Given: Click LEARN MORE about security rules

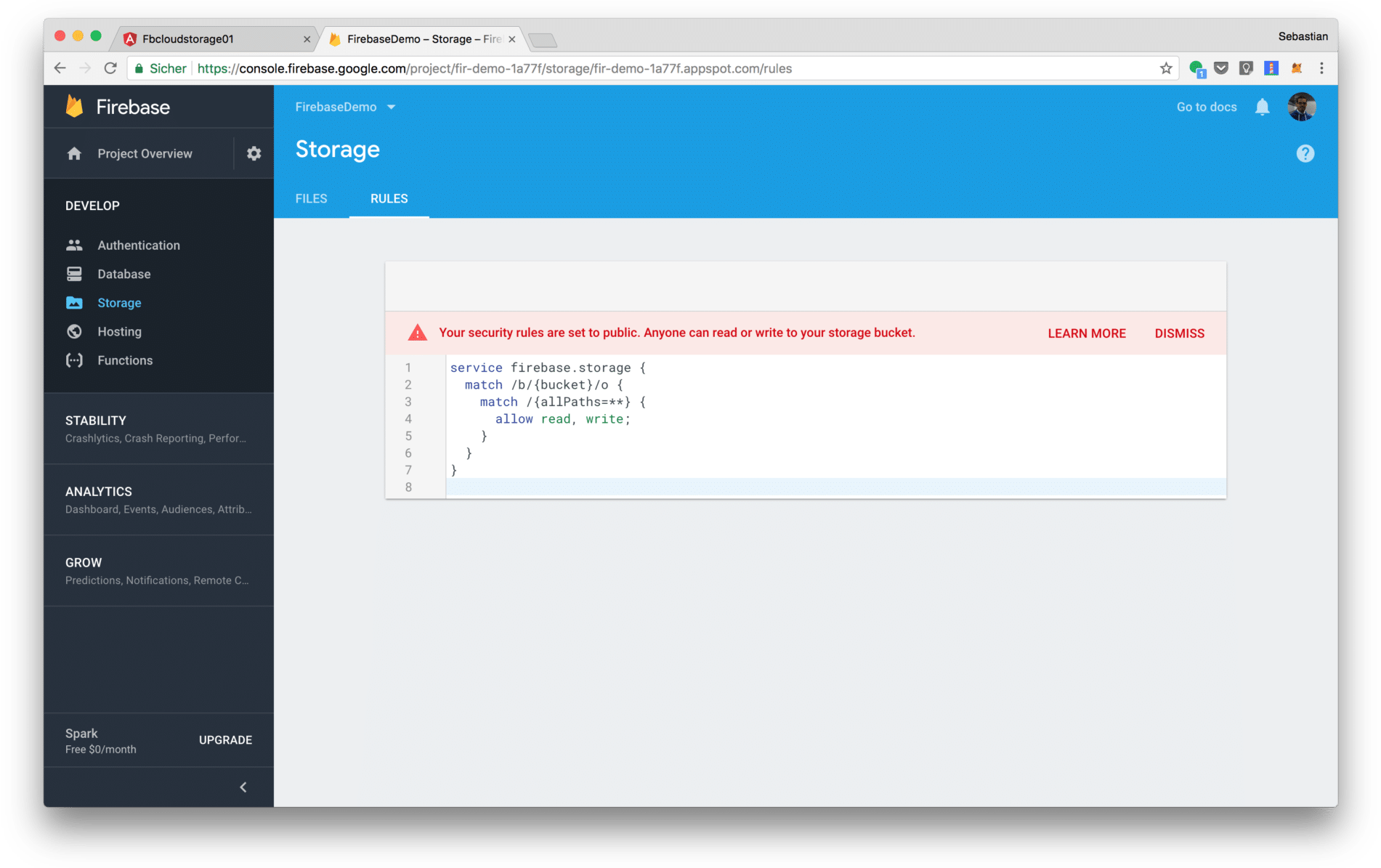Looking at the screenshot, I should click(x=1085, y=333).
